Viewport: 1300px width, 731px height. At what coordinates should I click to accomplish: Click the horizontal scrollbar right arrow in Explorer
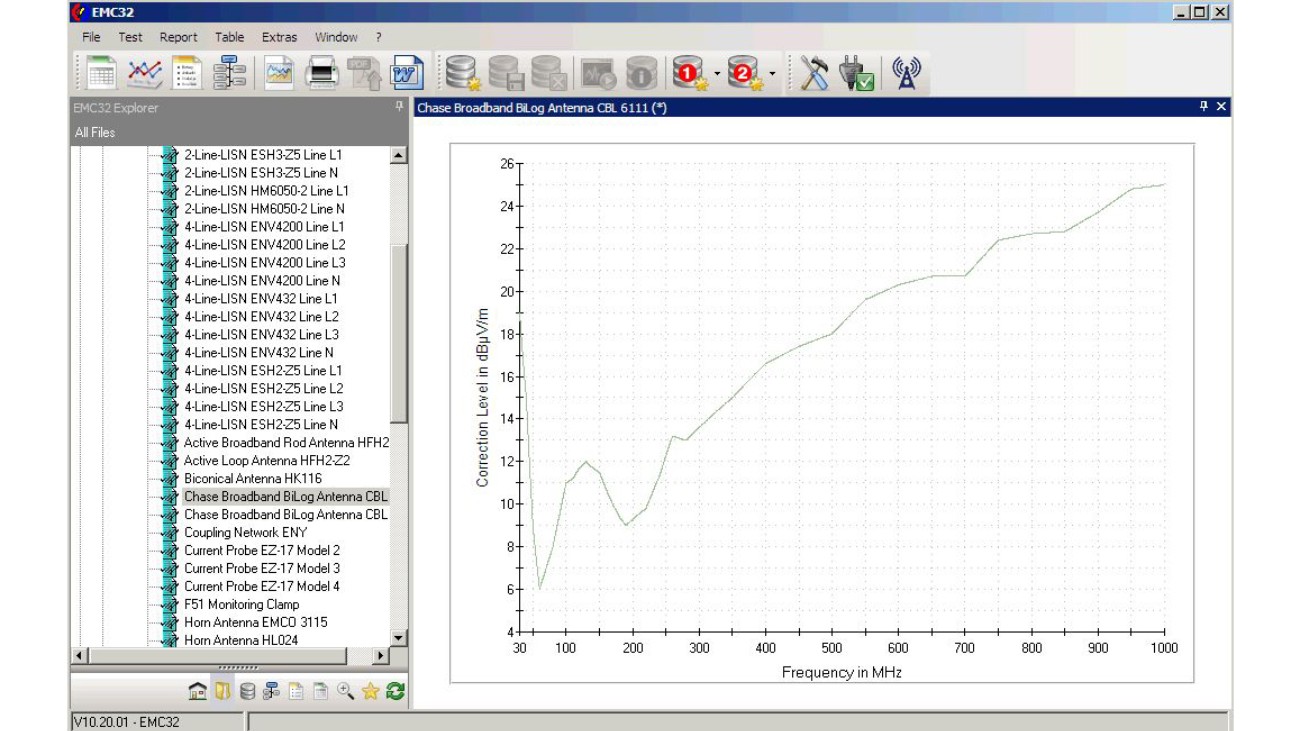point(380,656)
